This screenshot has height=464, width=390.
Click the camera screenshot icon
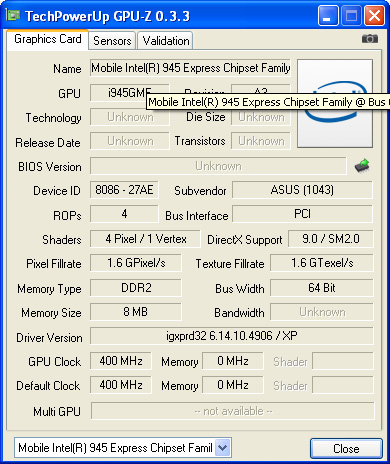370,39
